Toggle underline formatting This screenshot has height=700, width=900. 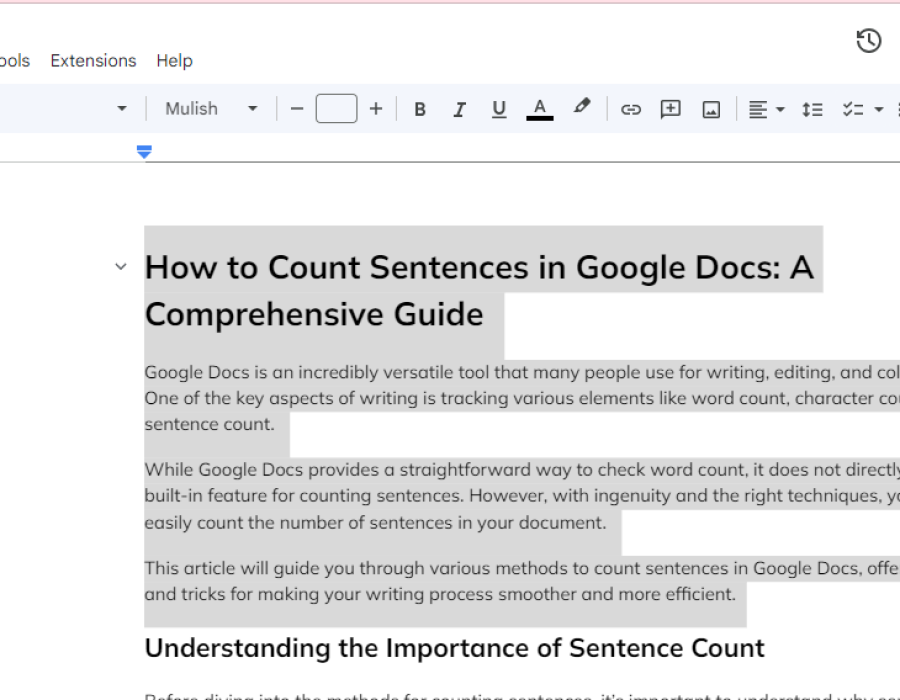coord(499,109)
